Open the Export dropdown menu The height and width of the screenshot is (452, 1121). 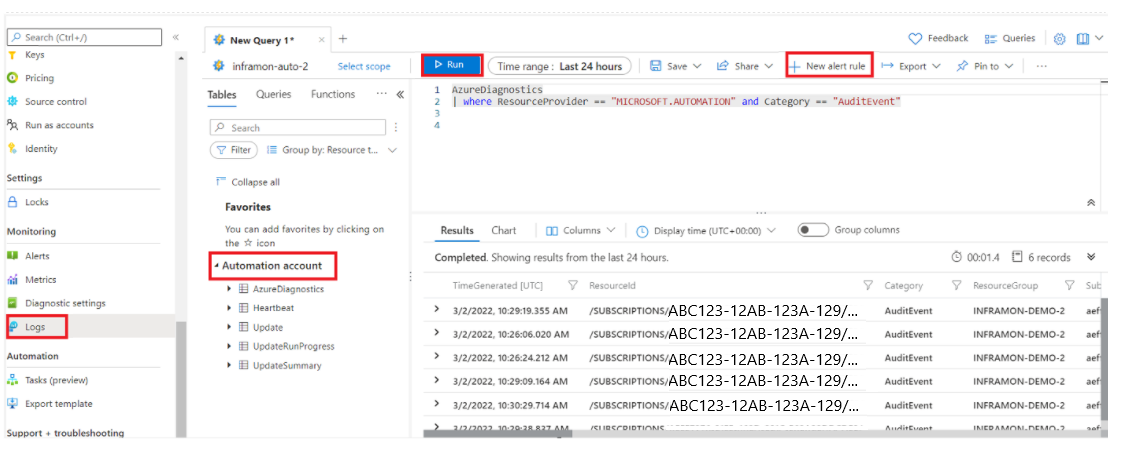tap(911, 66)
